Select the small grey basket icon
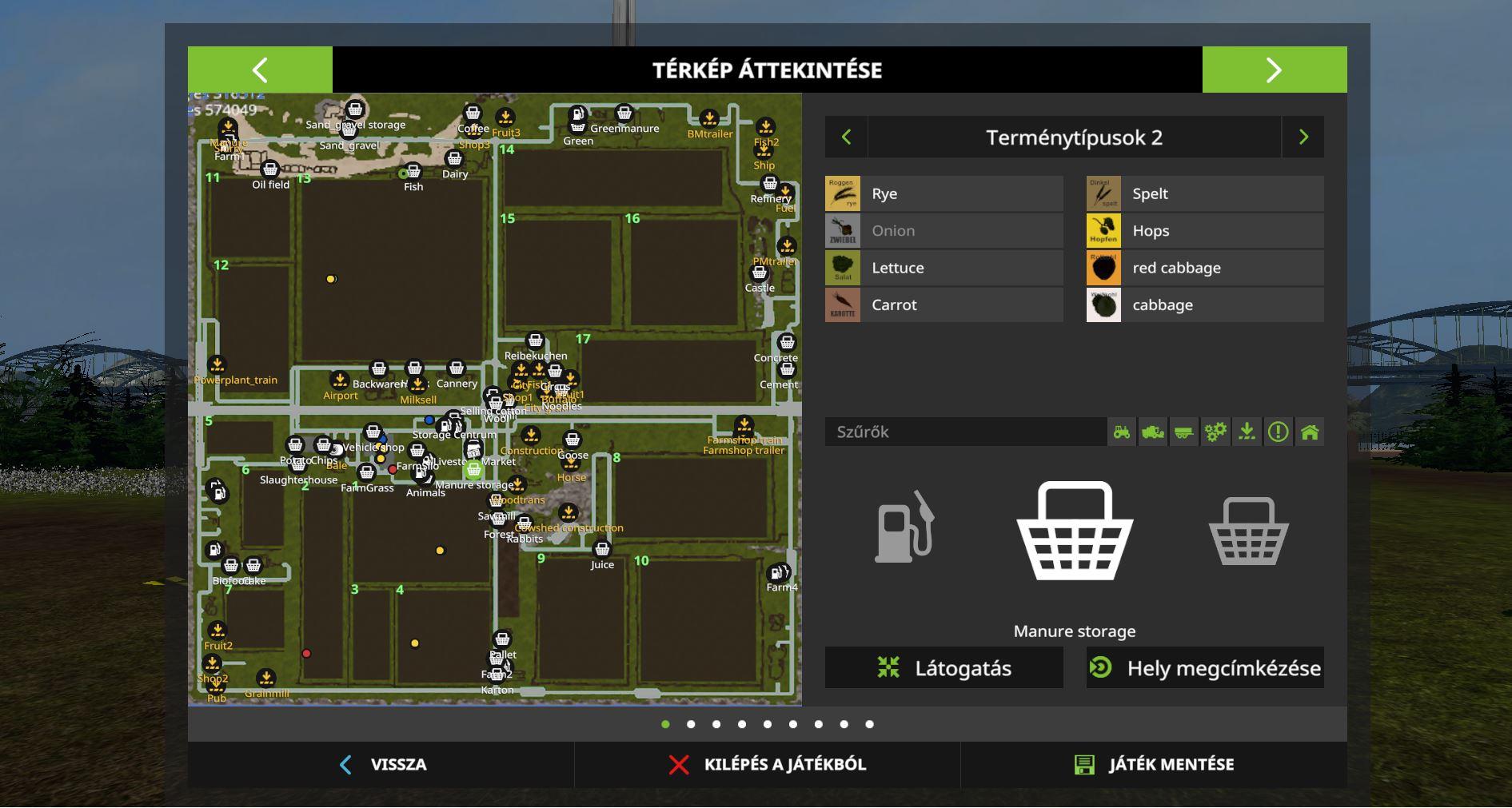This screenshot has width=1512, height=808. point(1248,532)
